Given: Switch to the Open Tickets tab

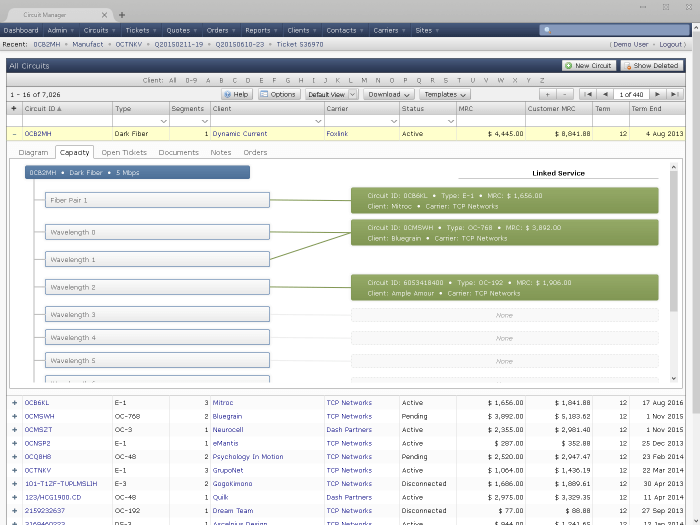Looking at the screenshot, I should coord(124,152).
